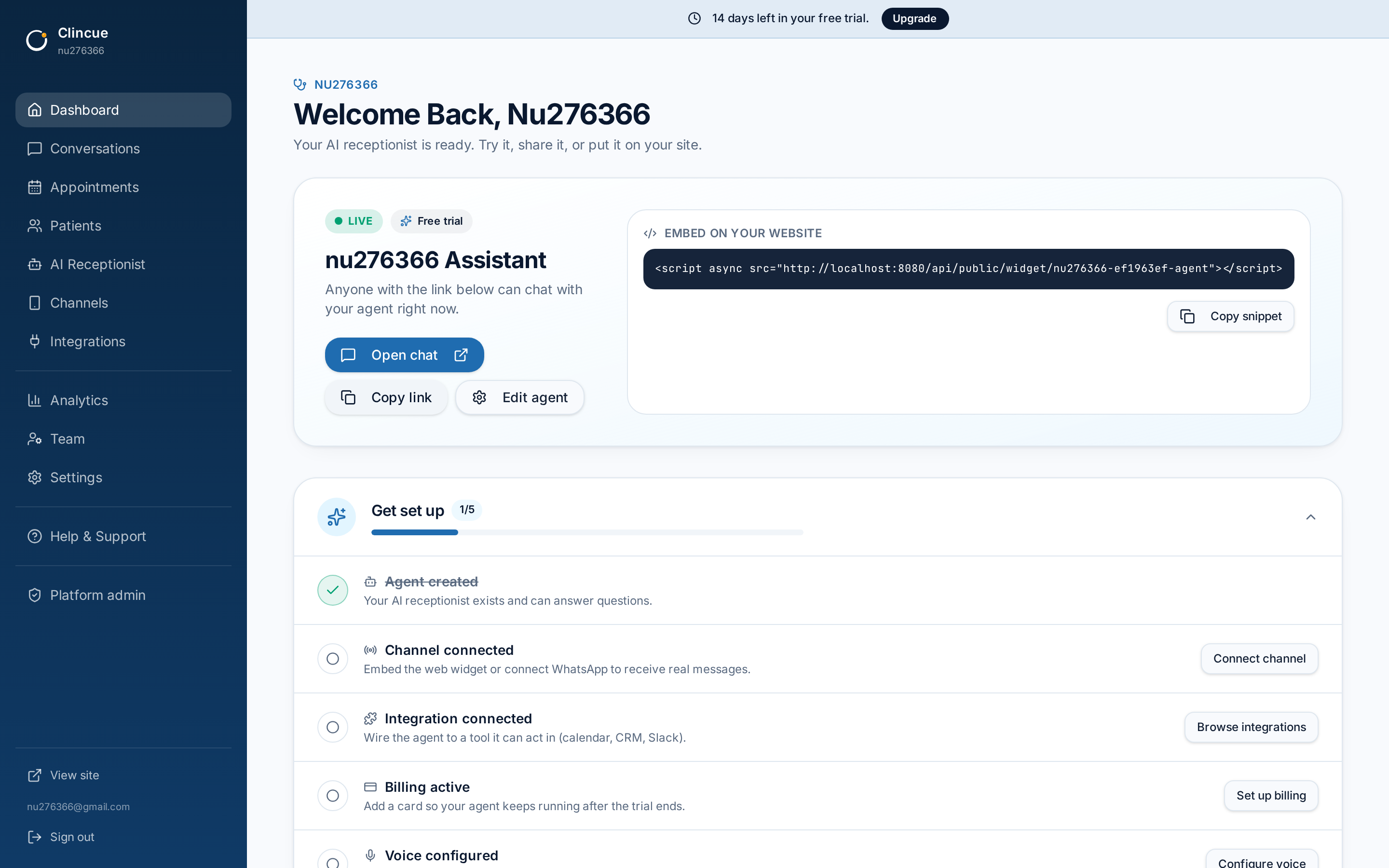Click the Appointments calendar icon
Viewport: 1389px width, 868px height.
(35, 187)
